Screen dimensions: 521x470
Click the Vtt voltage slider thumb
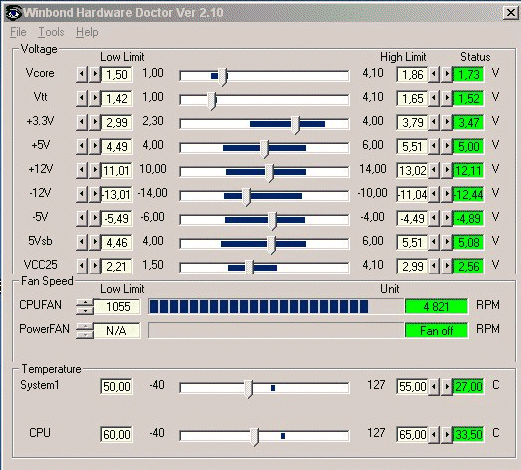point(212,101)
